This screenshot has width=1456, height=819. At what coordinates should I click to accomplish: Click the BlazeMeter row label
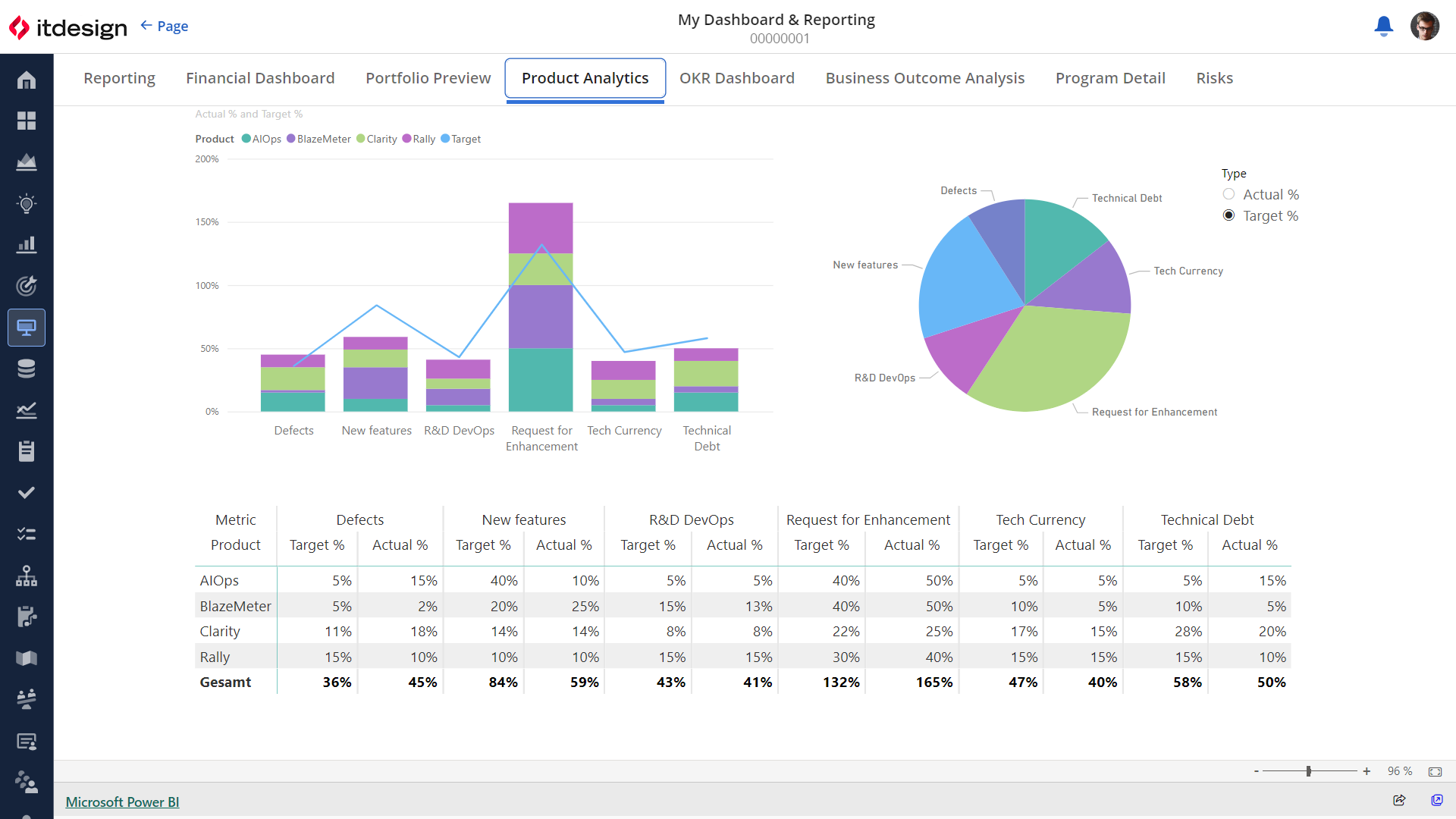[x=235, y=606]
